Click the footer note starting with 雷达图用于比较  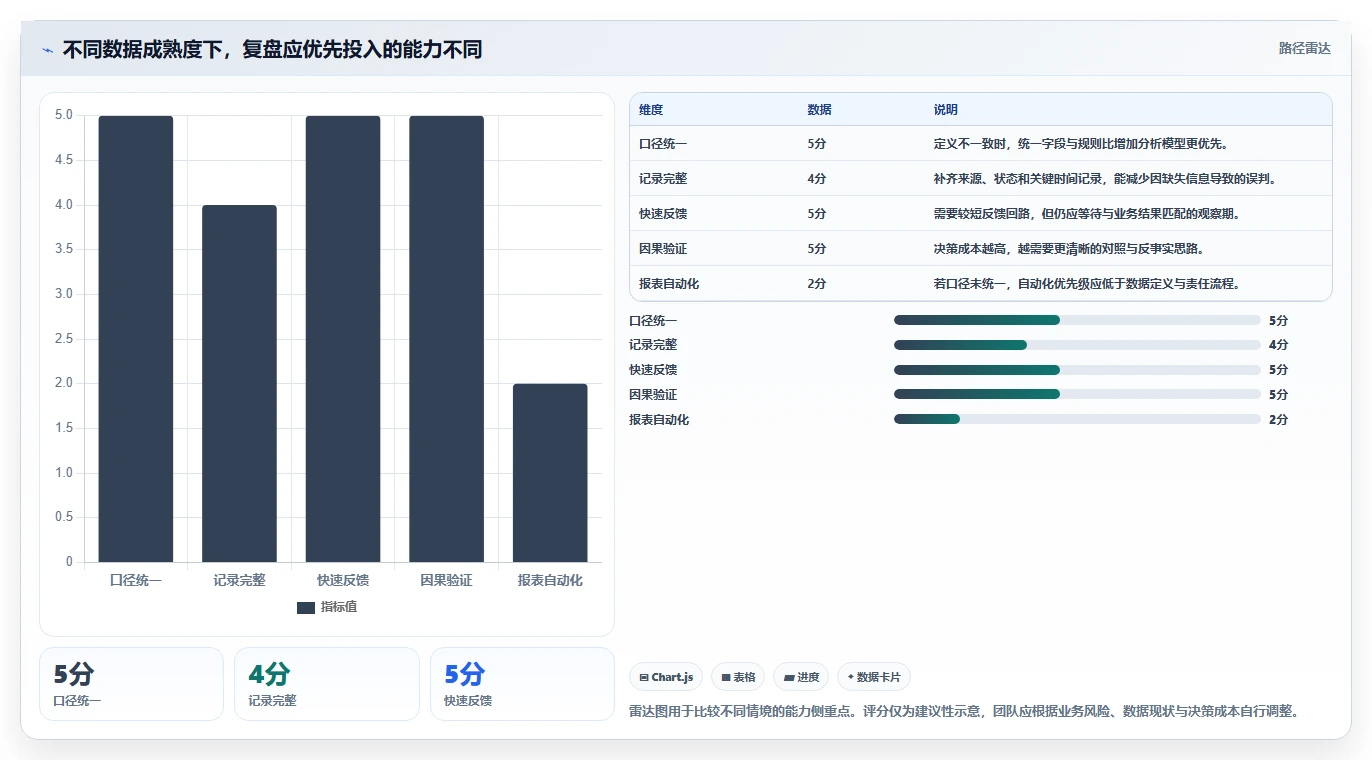click(964, 712)
